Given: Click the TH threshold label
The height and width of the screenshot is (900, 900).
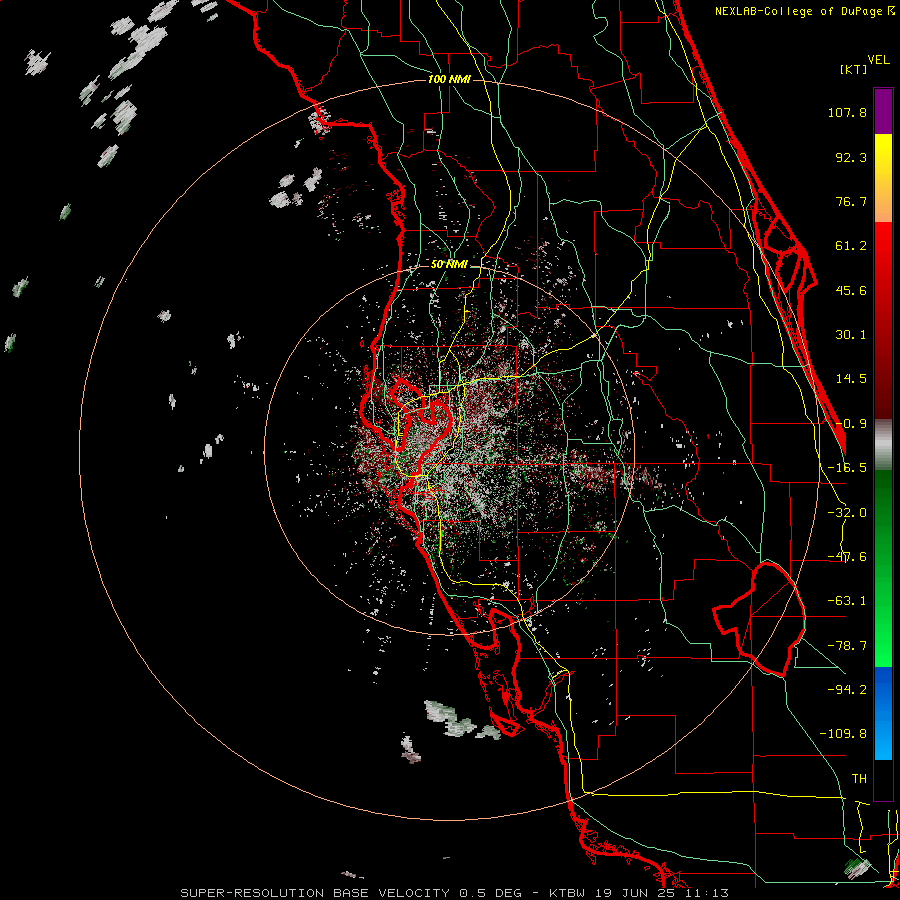Looking at the screenshot, I should (859, 778).
